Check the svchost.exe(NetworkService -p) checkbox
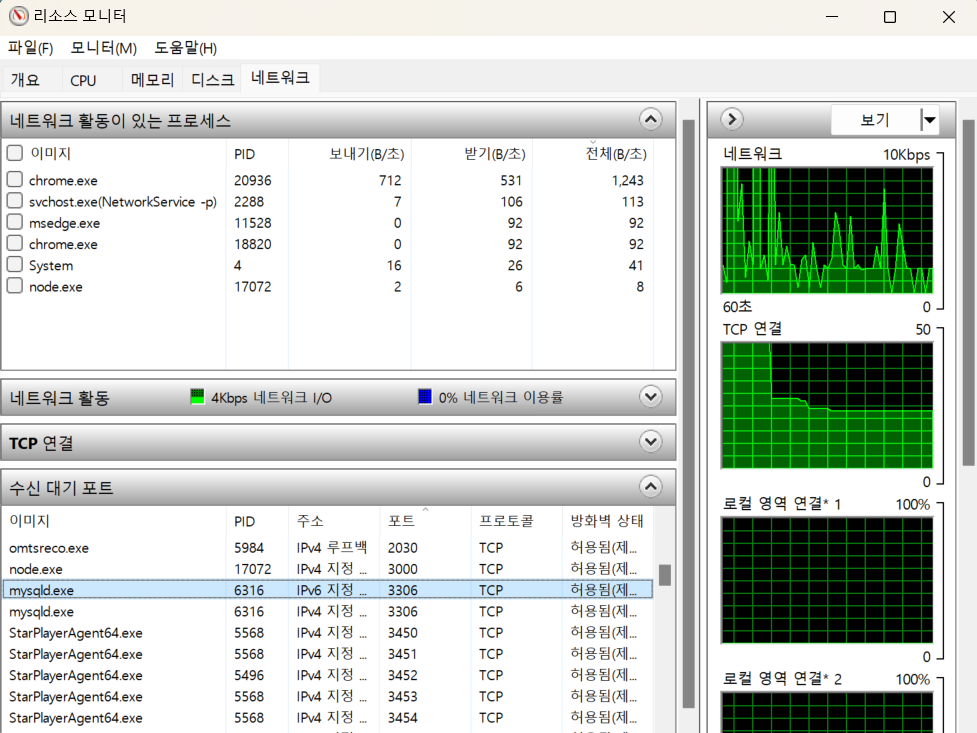Viewport: 977px width, 733px height. (x=15, y=201)
